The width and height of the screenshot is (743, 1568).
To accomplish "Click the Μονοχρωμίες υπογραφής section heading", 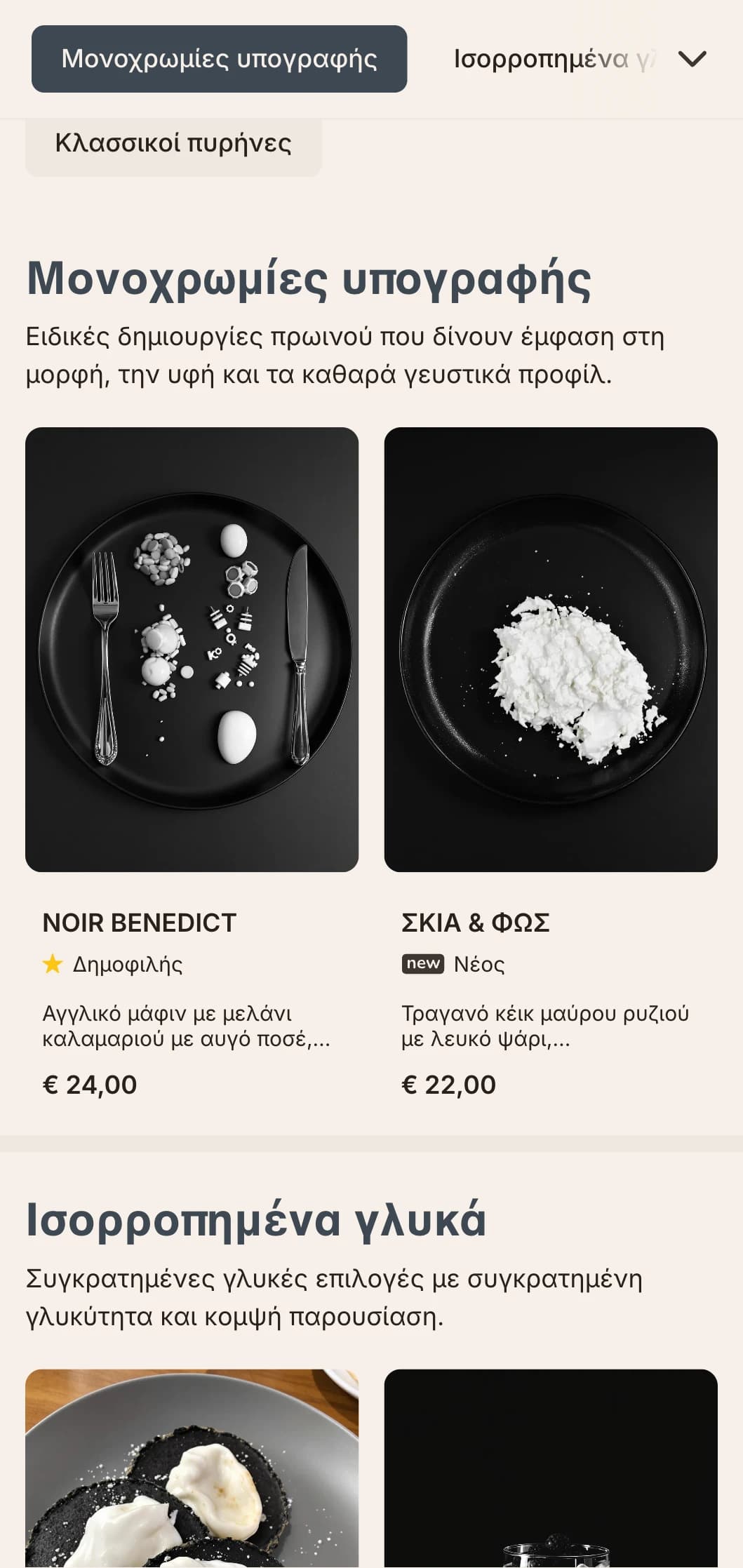I will [309, 279].
